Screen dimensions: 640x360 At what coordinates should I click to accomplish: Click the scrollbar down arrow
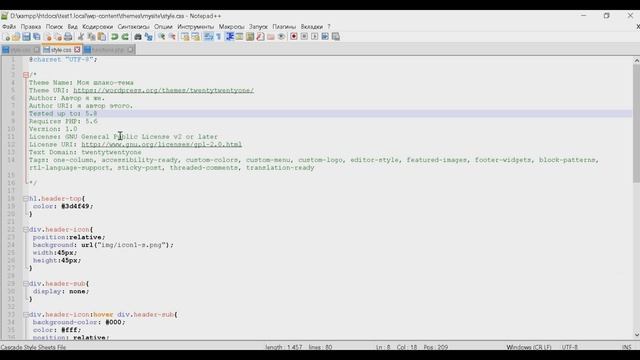(636, 335)
